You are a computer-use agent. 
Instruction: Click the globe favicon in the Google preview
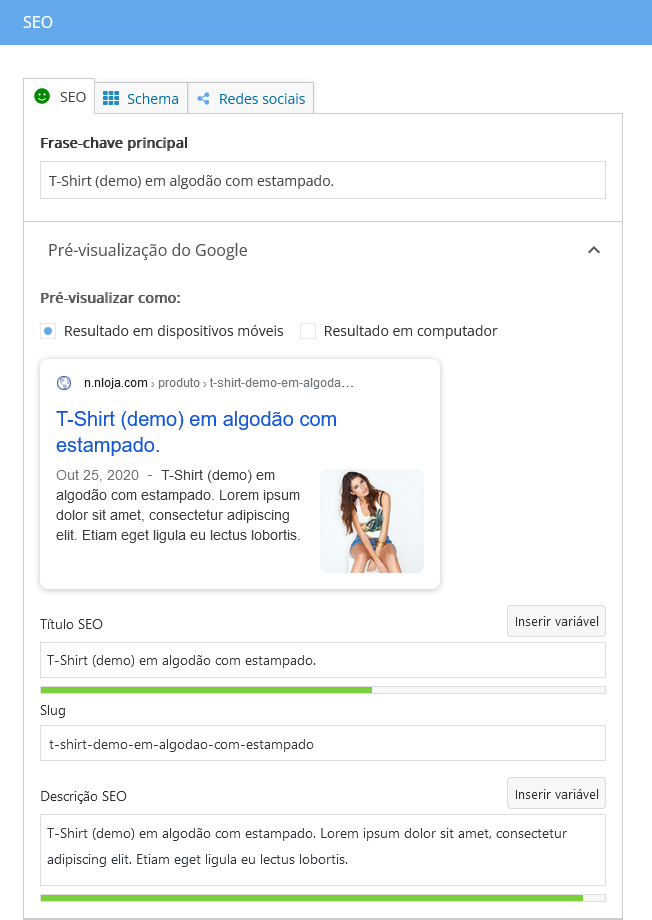pyautogui.click(x=64, y=382)
